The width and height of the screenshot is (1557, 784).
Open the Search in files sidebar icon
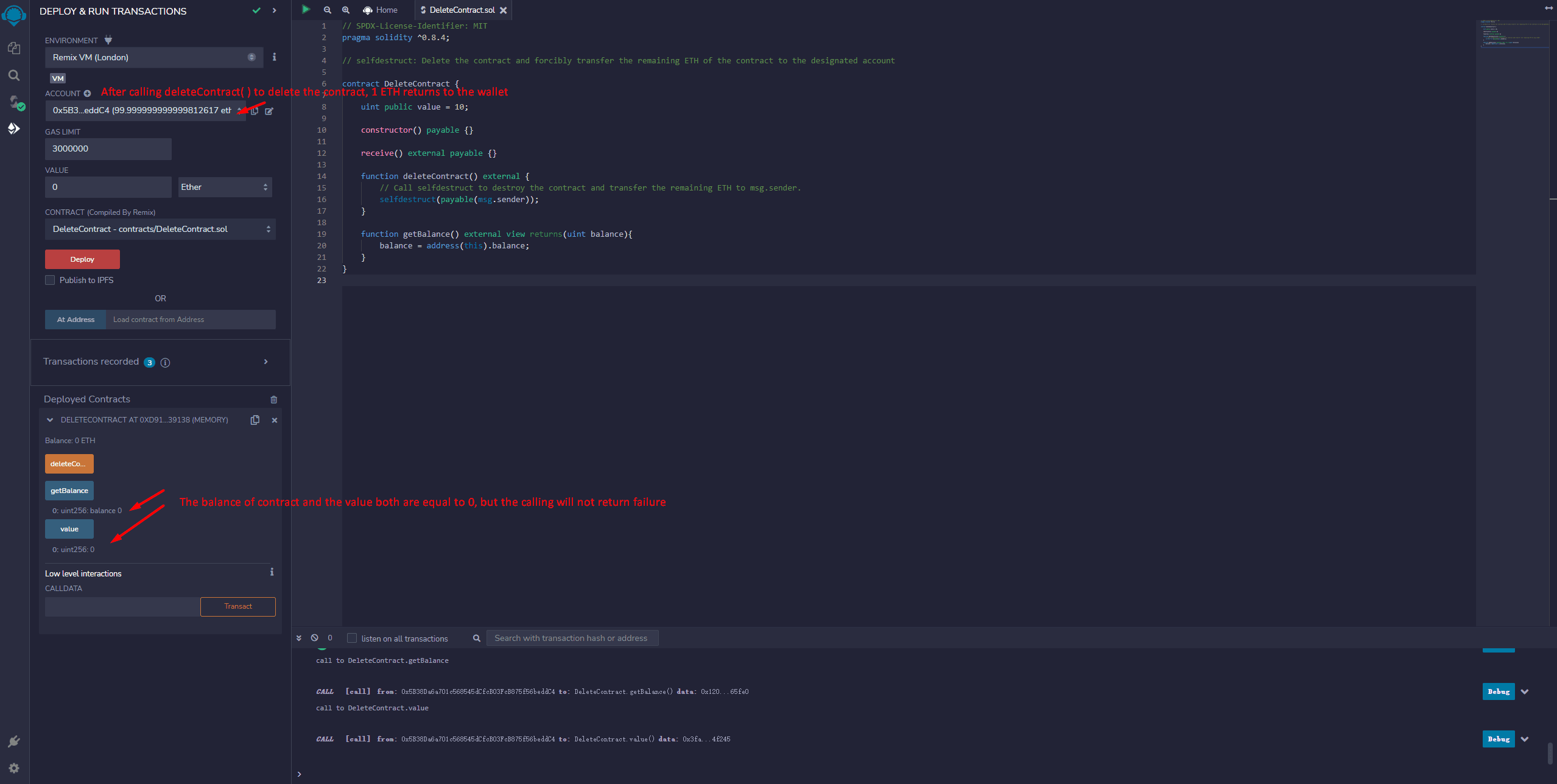[x=14, y=75]
